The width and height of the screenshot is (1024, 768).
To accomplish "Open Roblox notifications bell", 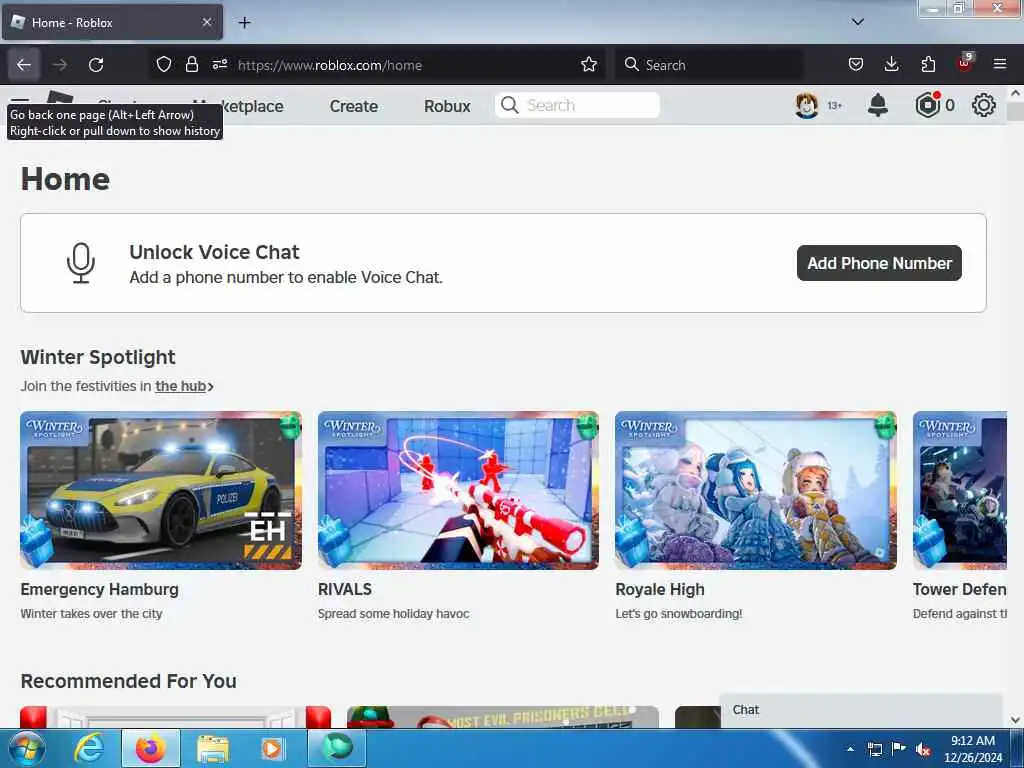I will [878, 105].
